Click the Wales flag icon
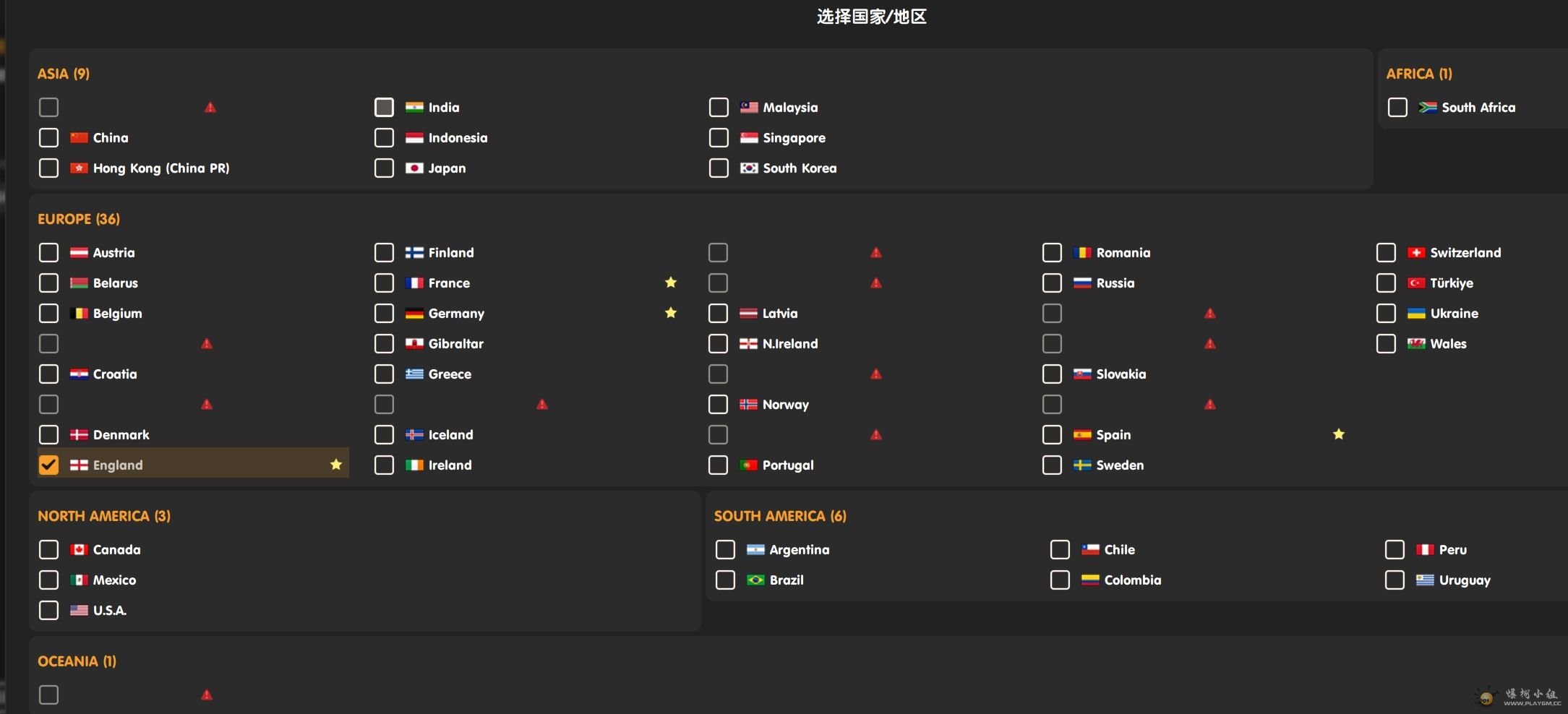Image resolution: width=1568 pixels, height=714 pixels. tap(1416, 343)
